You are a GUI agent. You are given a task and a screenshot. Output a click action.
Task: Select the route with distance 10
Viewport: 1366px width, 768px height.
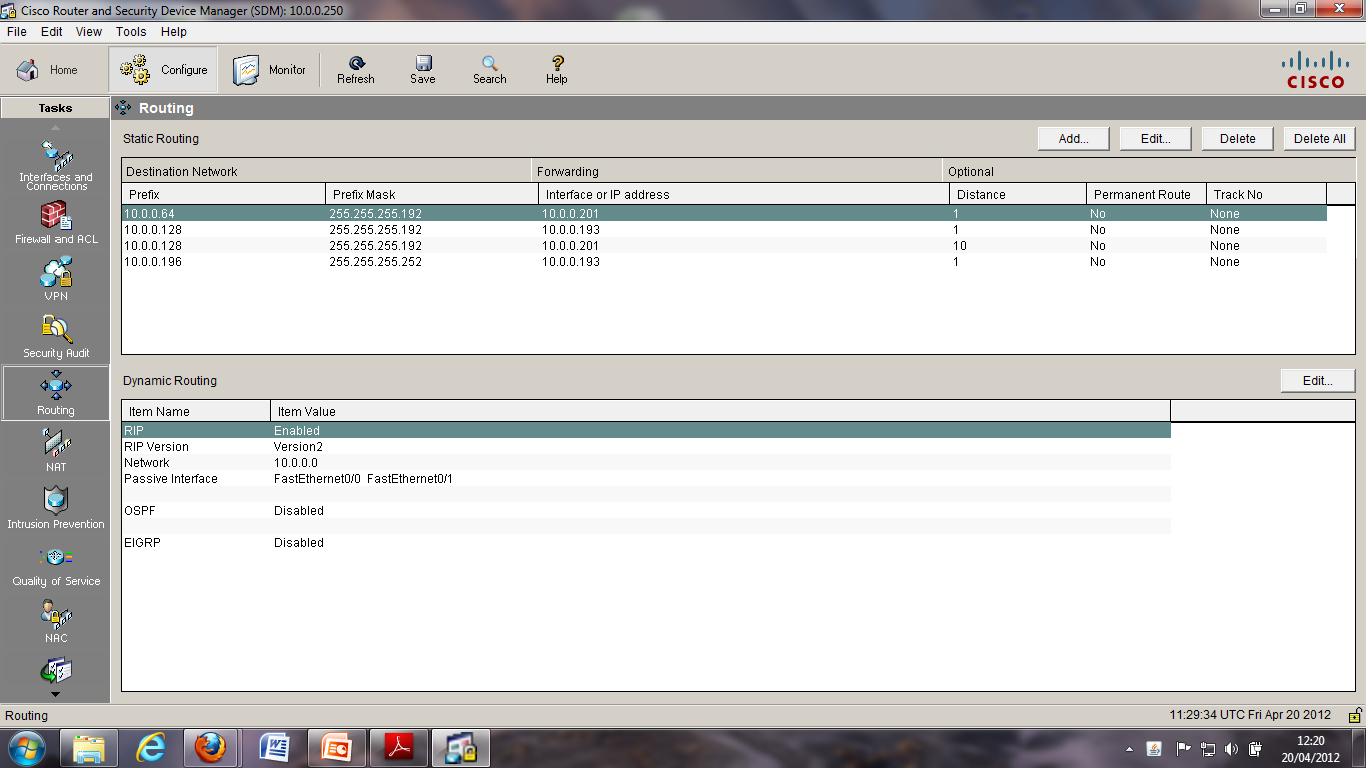coord(724,245)
